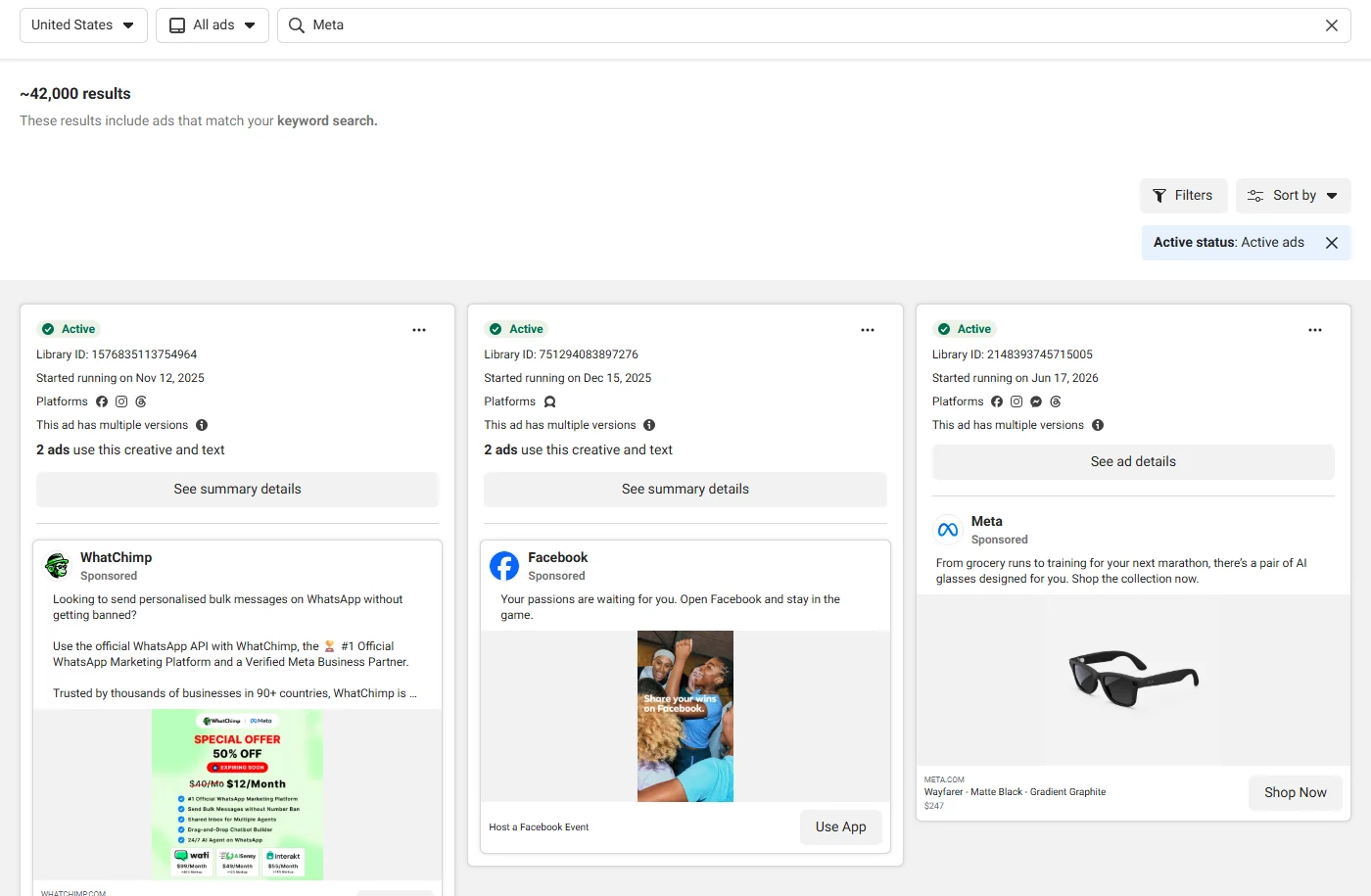The height and width of the screenshot is (896, 1371).
Task: See summary details for the WhatChimp ad
Action: [237, 490]
